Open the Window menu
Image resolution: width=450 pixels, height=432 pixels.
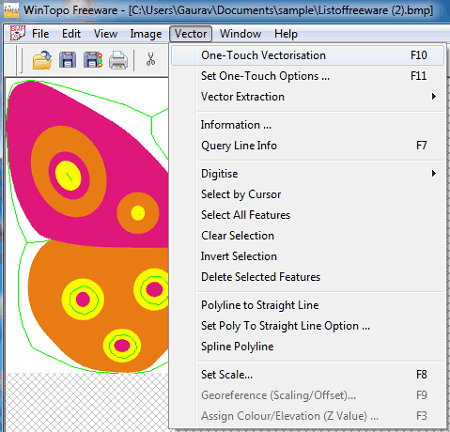(240, 34)
